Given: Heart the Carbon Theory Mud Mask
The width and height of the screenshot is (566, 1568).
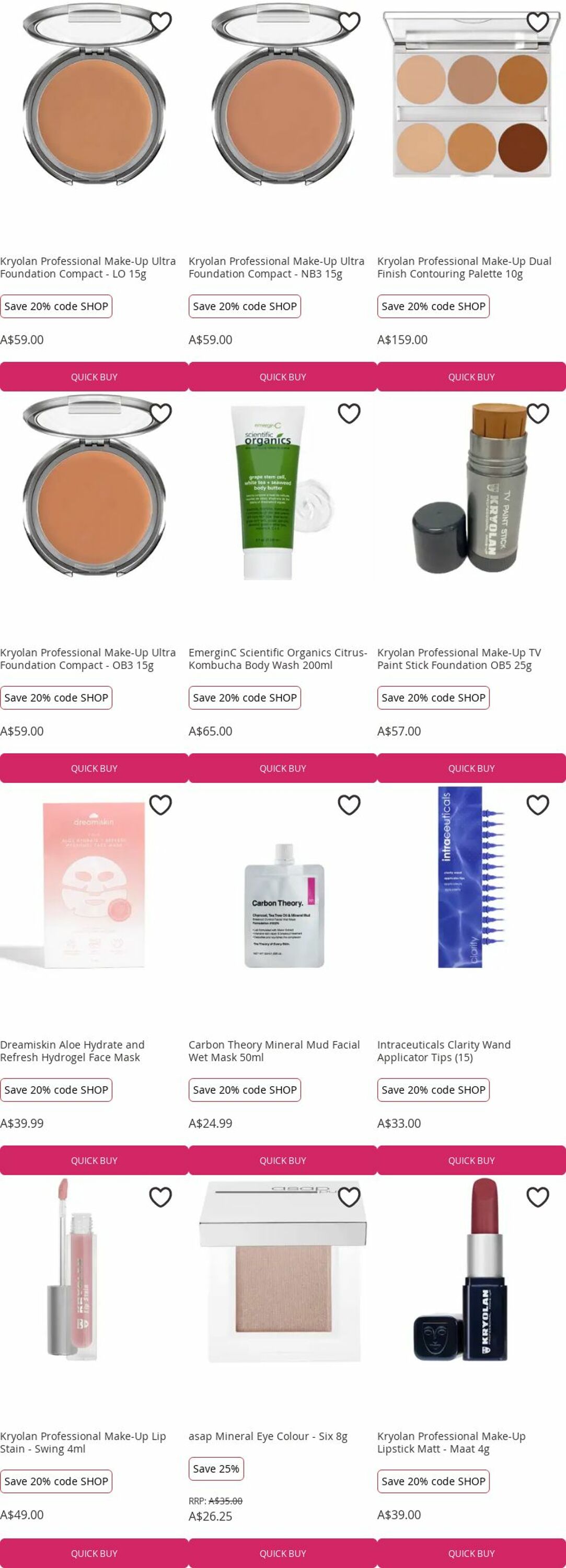Looking at the screenshot, I should tap(349, 805).
